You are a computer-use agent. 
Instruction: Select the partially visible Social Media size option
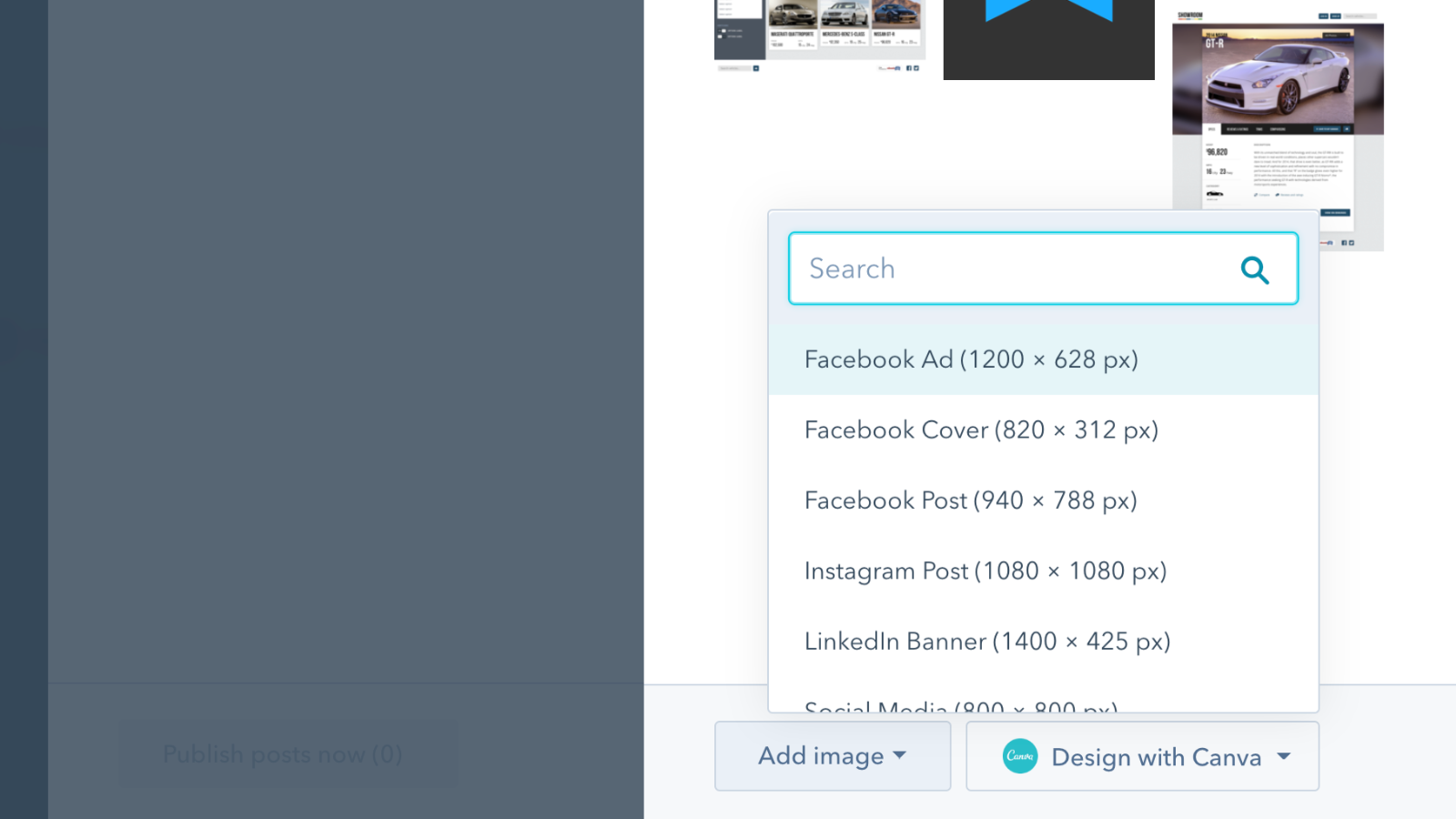point(1043,703)
